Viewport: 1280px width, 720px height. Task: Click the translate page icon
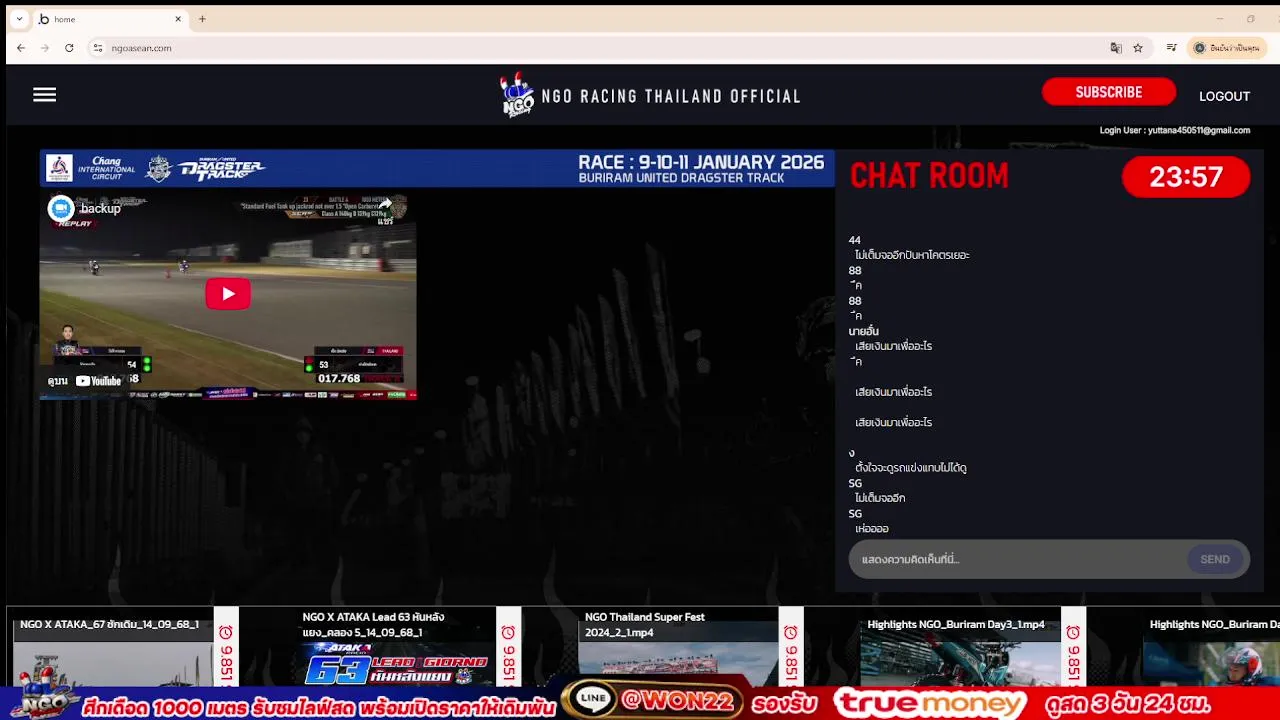(1116, 48)
